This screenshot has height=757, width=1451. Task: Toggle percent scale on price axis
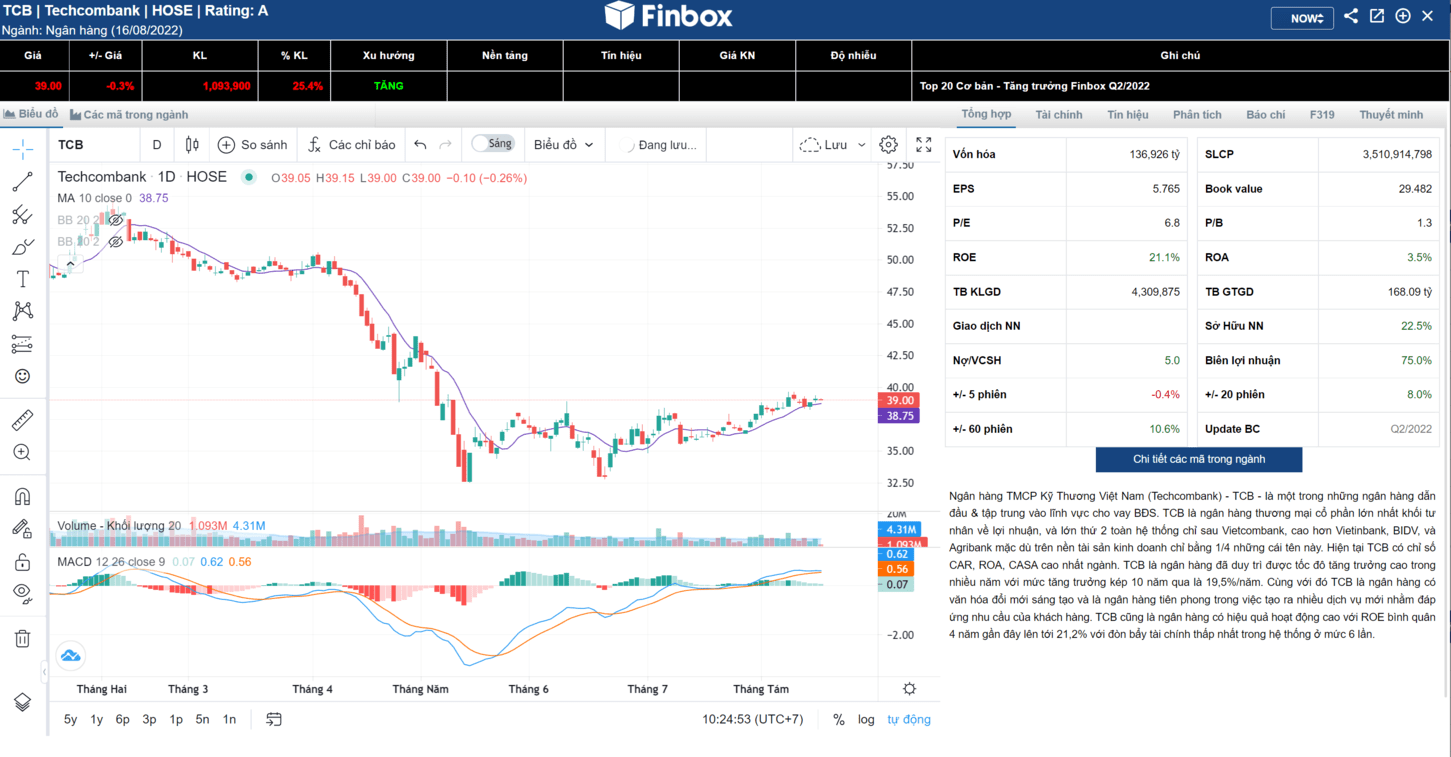[x=839, y=719]
